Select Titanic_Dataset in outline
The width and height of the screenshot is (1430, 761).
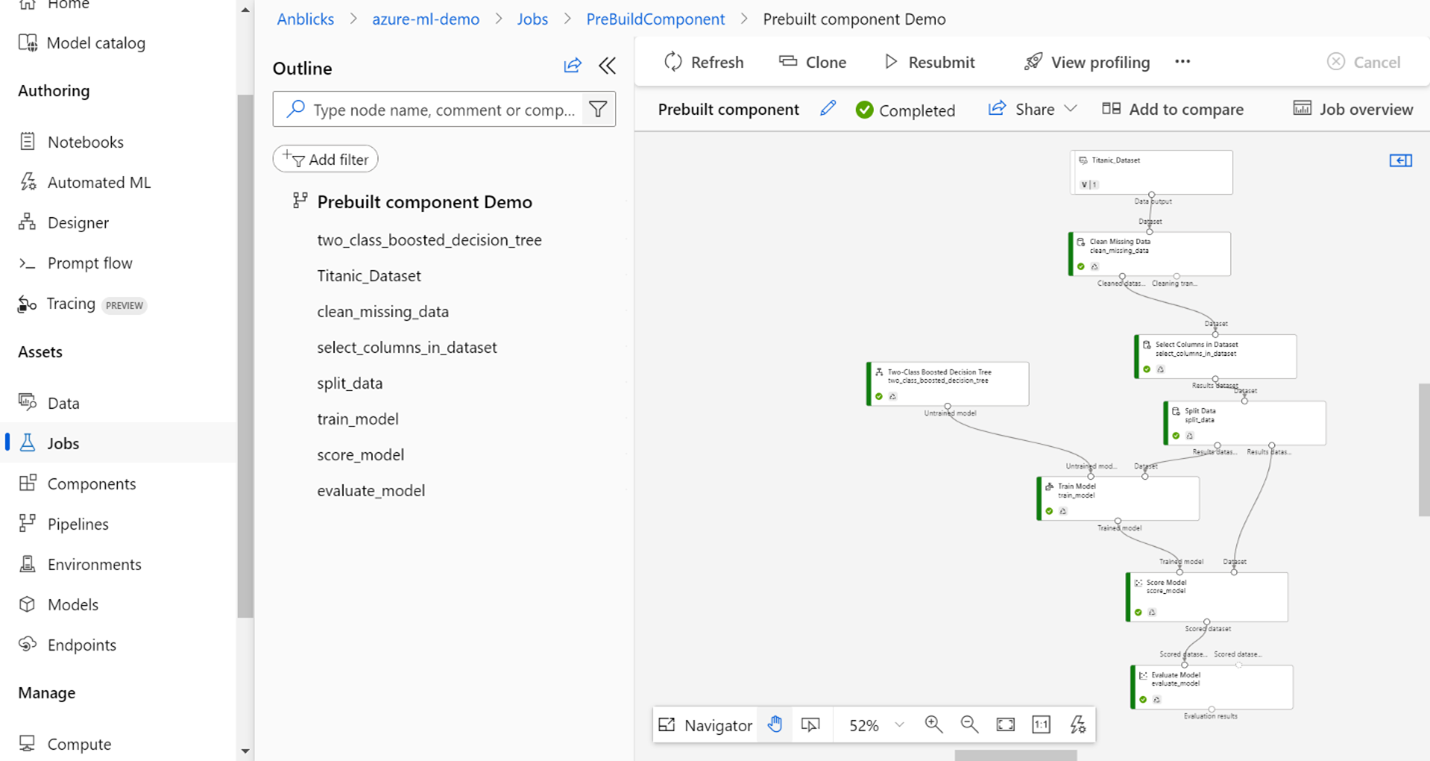[369, 276]
